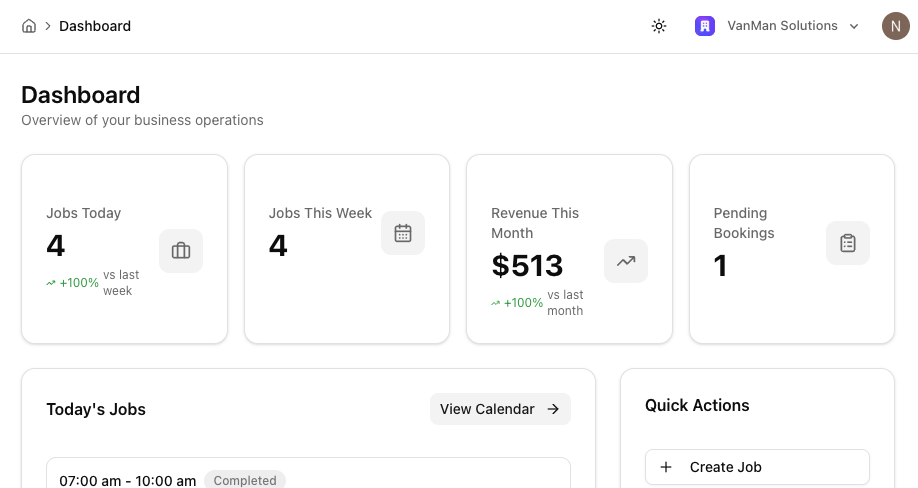
Task: Select the Dashboard breadcrumb item
Action: pyautogui.click(x=95, y=26)
